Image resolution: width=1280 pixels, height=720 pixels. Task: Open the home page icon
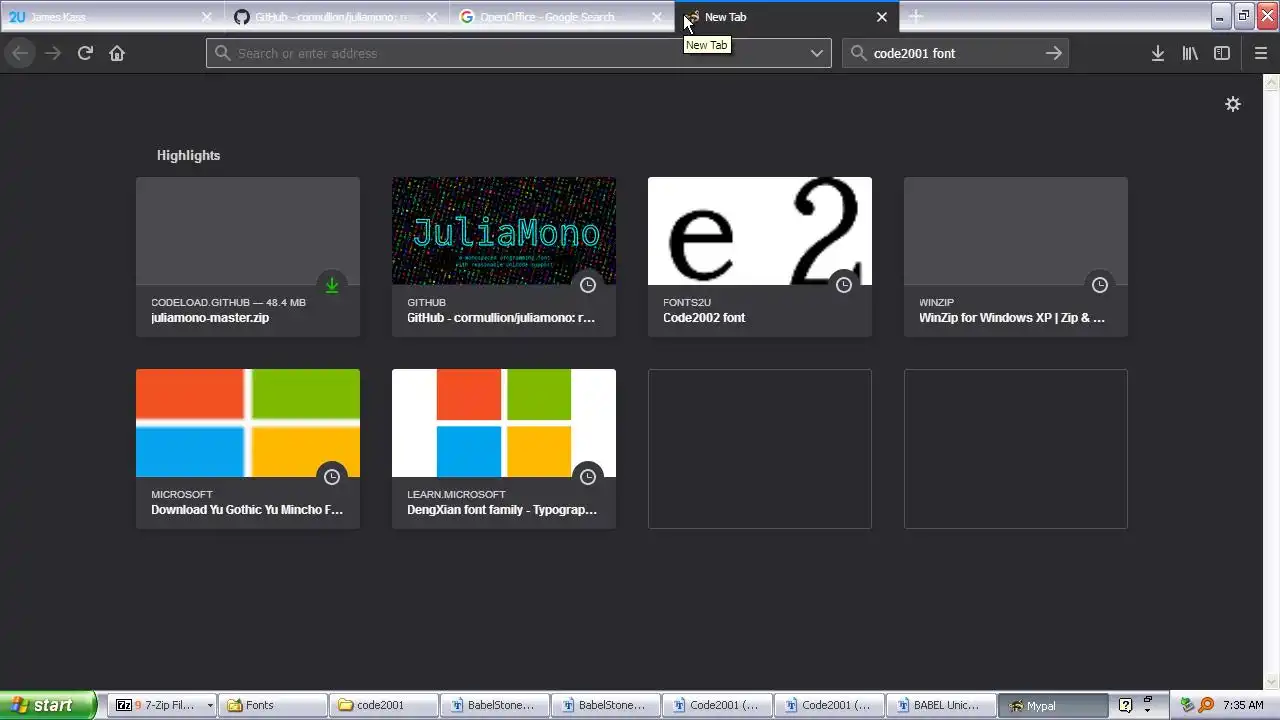pos(117,53)
